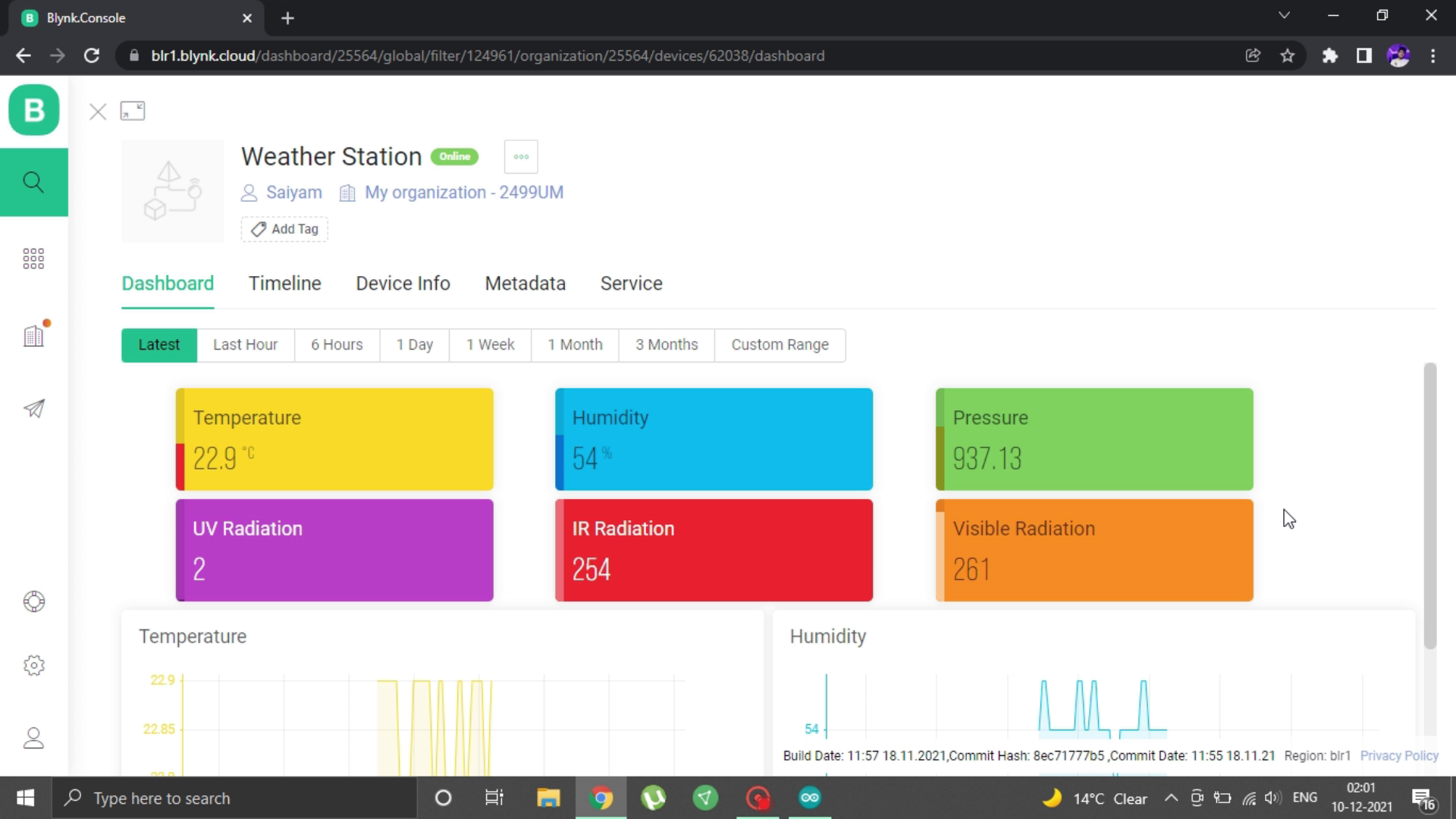Click the Add Tag button
1456x819 pixels.
pos(284,228)
